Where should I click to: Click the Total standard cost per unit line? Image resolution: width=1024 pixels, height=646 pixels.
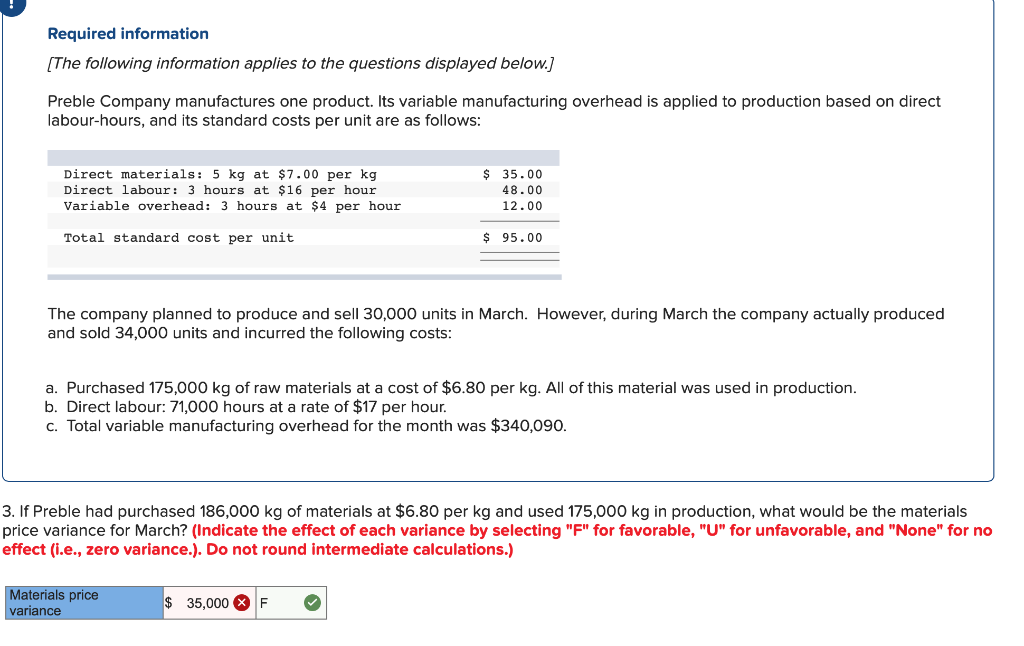(x=178, y=237)
